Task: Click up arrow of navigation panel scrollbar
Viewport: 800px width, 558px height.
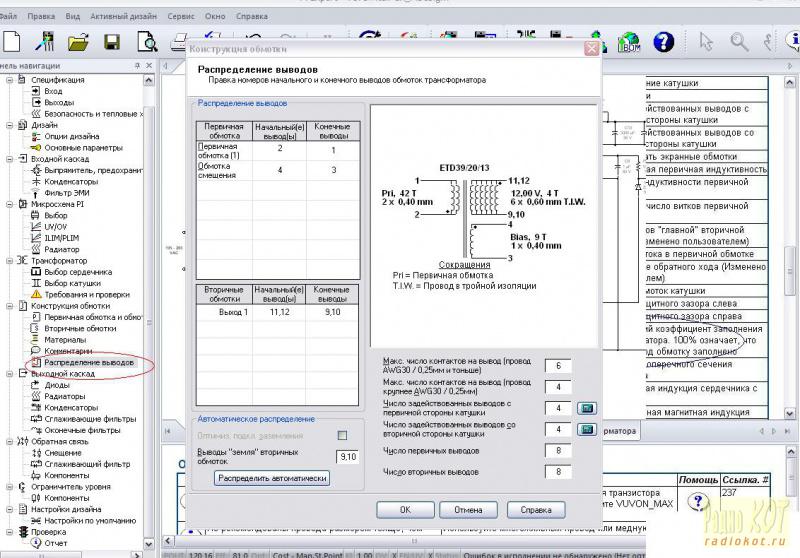Action: [148, 80]
